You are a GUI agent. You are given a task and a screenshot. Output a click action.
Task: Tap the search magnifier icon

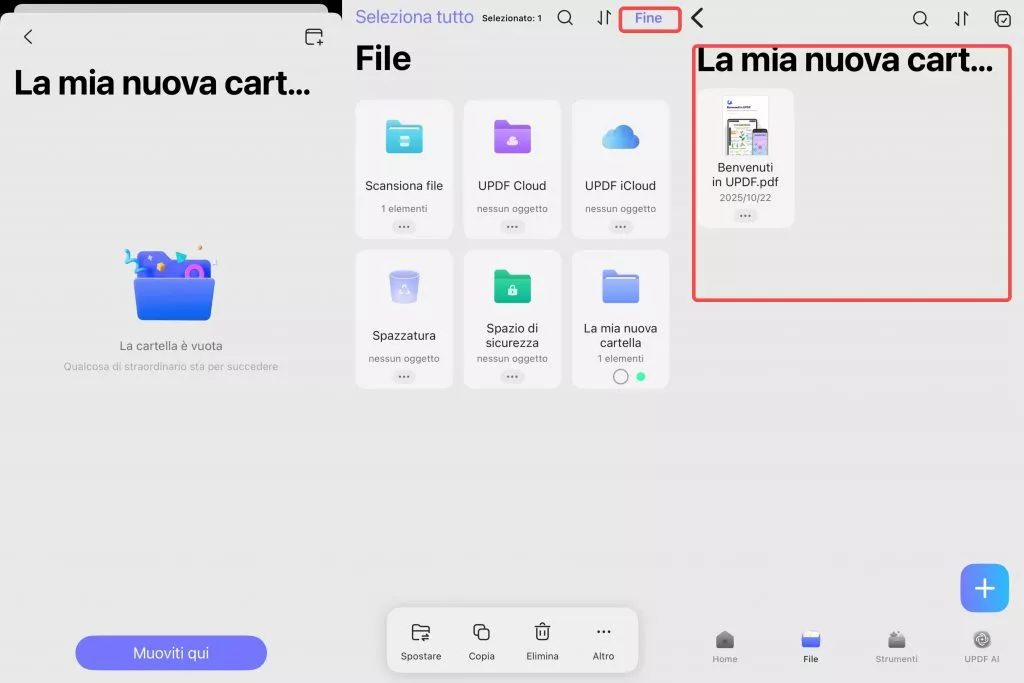pos(566,17)
